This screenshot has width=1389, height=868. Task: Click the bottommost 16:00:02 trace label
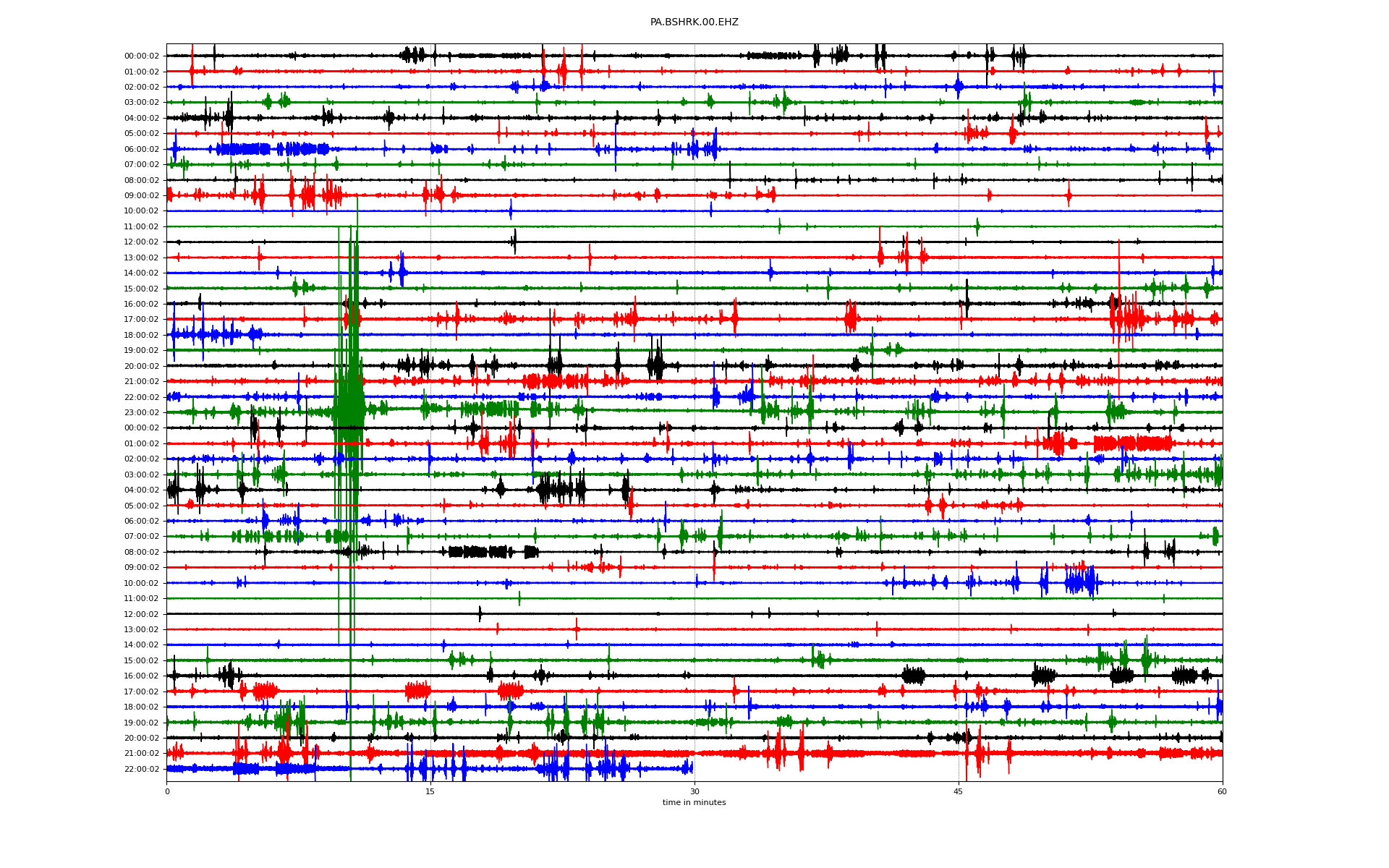click(x=141, y=676)
